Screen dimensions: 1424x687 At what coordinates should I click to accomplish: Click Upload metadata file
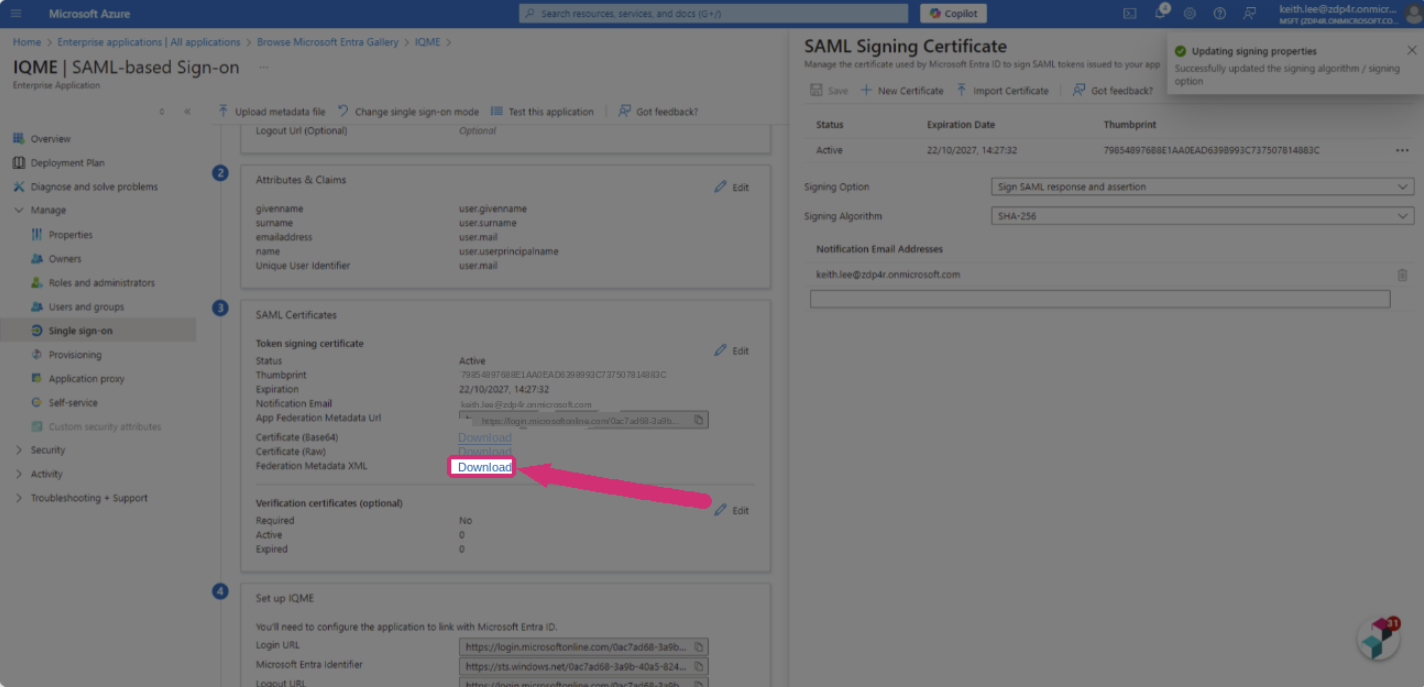(272, 112)
